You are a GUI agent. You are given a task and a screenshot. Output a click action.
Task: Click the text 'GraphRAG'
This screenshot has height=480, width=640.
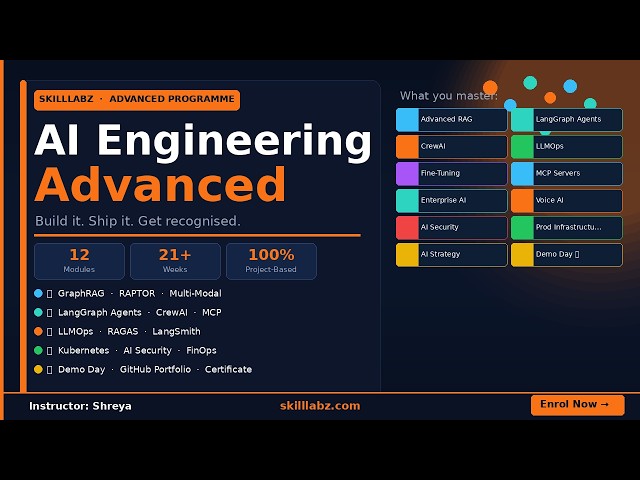point(81,293)
